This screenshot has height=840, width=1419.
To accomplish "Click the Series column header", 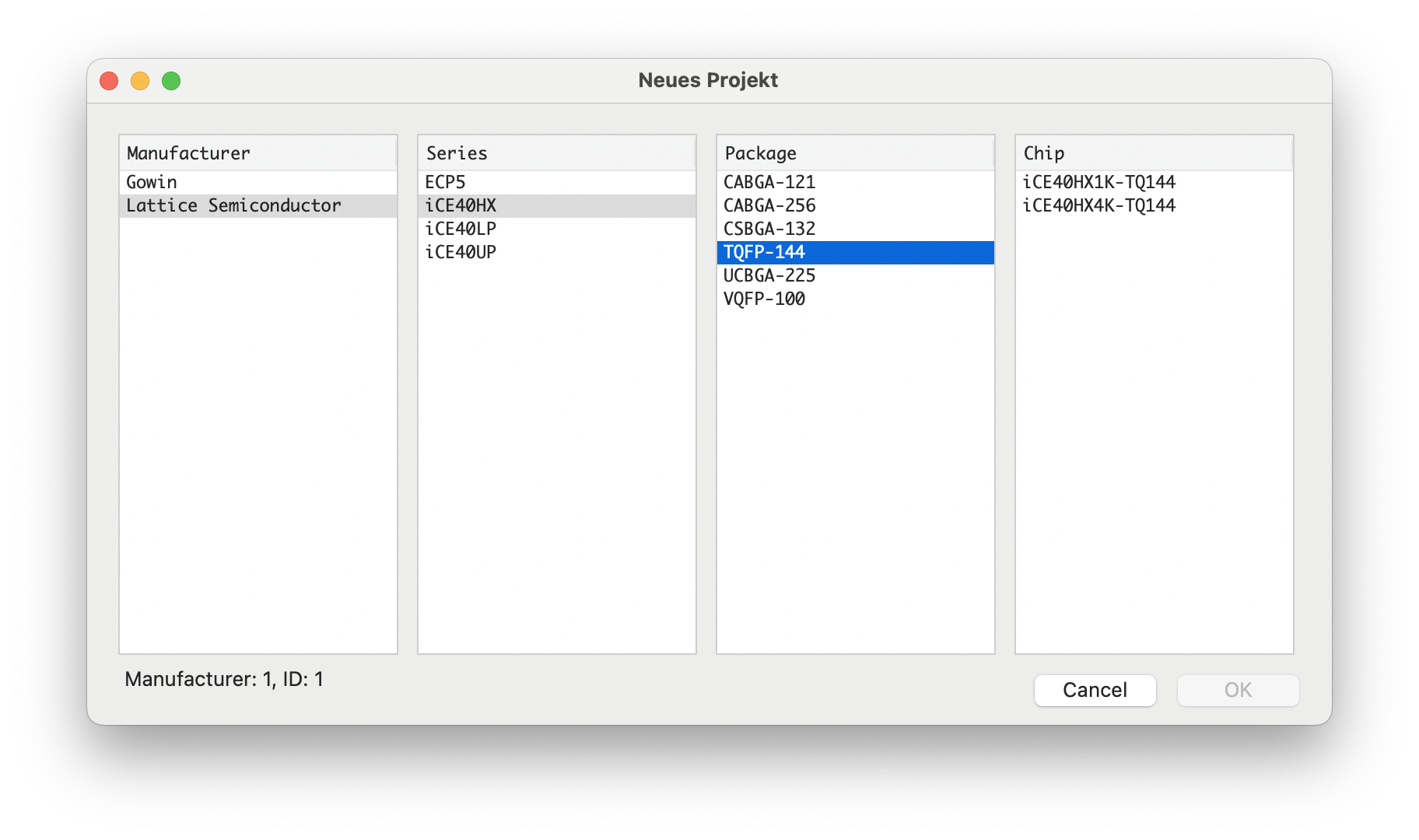I will 557,153.
